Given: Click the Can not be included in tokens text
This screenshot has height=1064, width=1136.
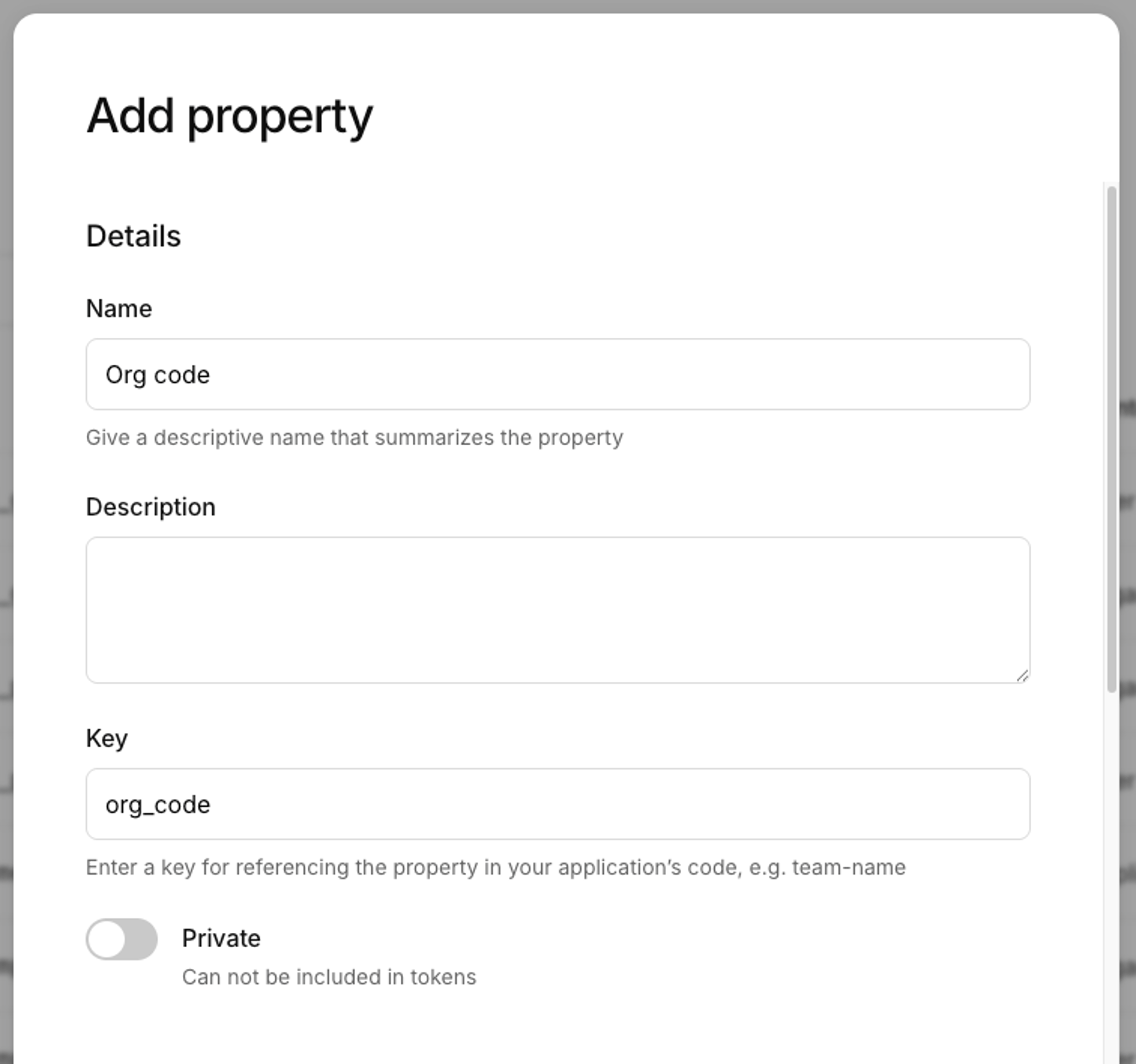Looking at the screenshot, I should pos(328,977).
